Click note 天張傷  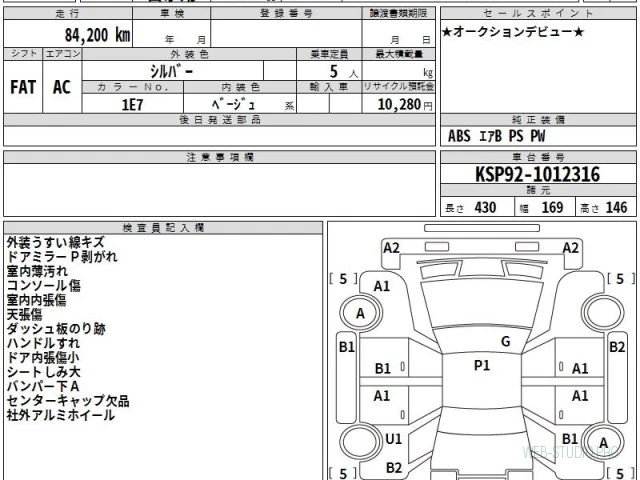(x=24, y=314)
